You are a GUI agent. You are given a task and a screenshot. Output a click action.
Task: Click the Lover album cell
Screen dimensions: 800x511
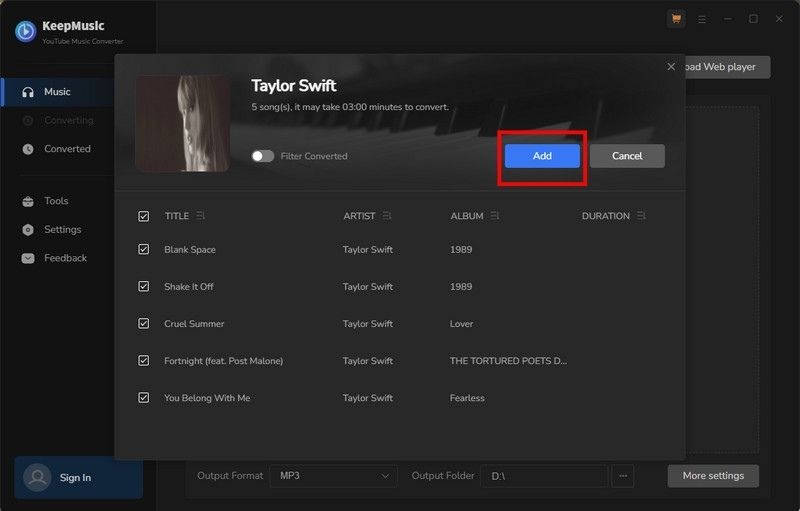pyautogui.click(x=461, y=323)
